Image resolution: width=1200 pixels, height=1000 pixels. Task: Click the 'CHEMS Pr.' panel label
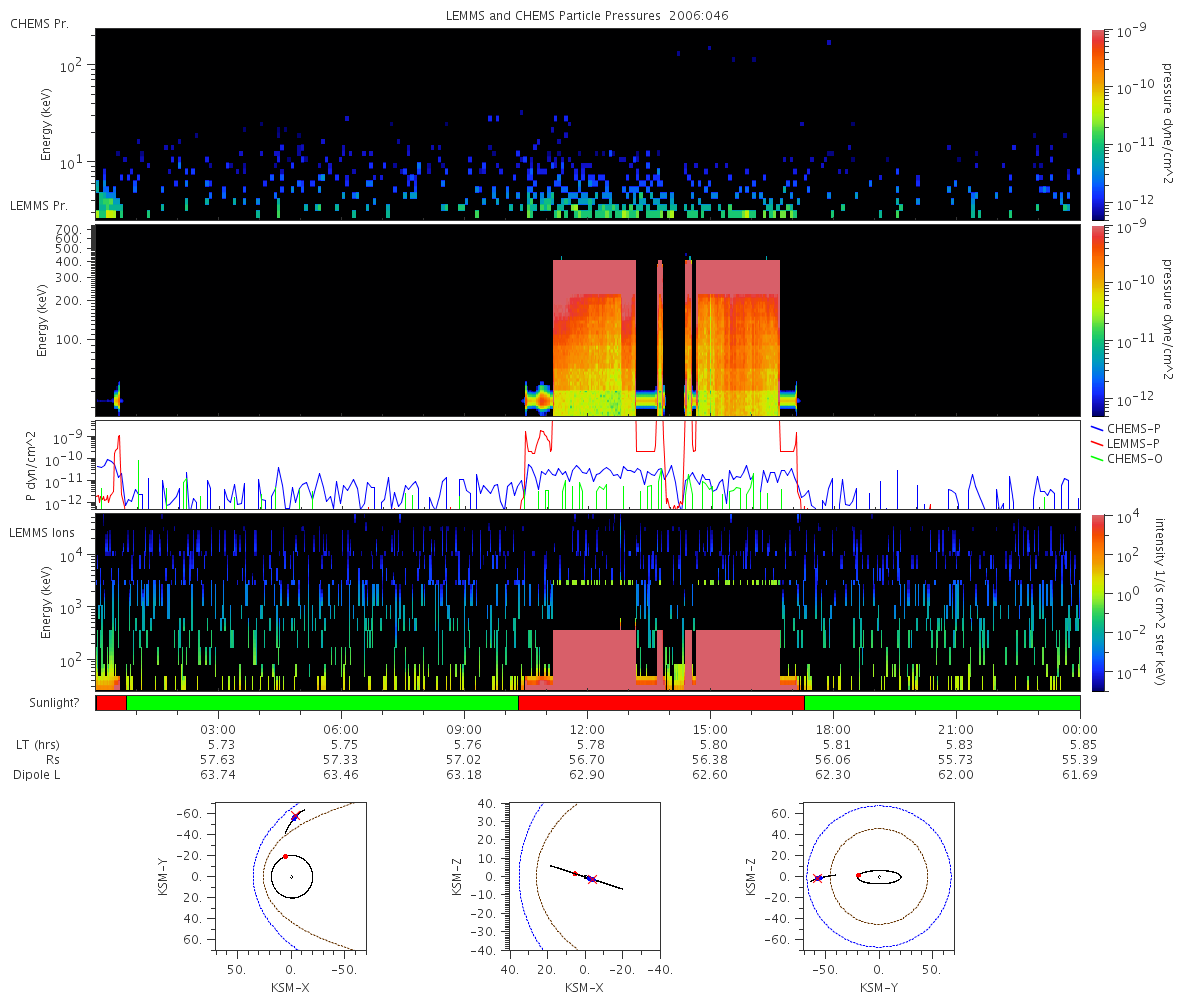coord(39,23)
